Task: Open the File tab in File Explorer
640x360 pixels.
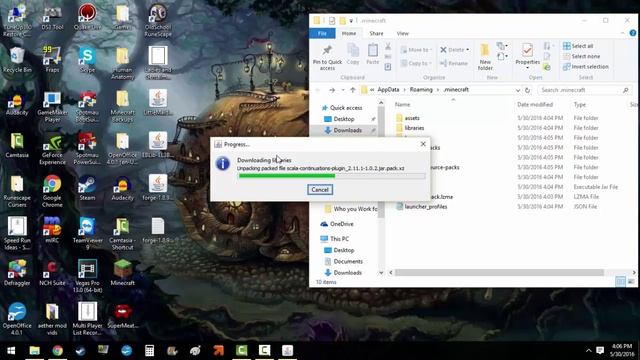Action: point(322,33)
